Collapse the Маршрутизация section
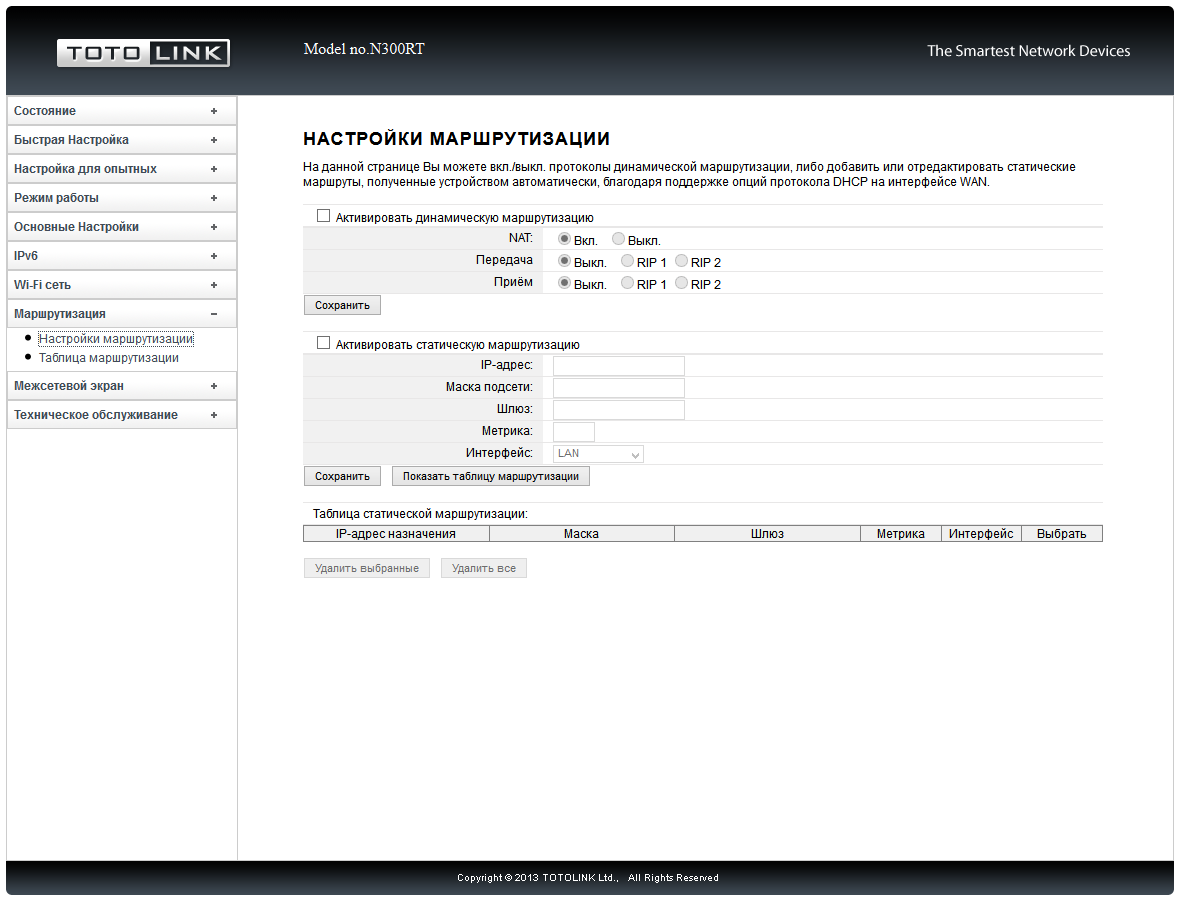This screenshot has height=900, width=1180. [x=121, y=314]
